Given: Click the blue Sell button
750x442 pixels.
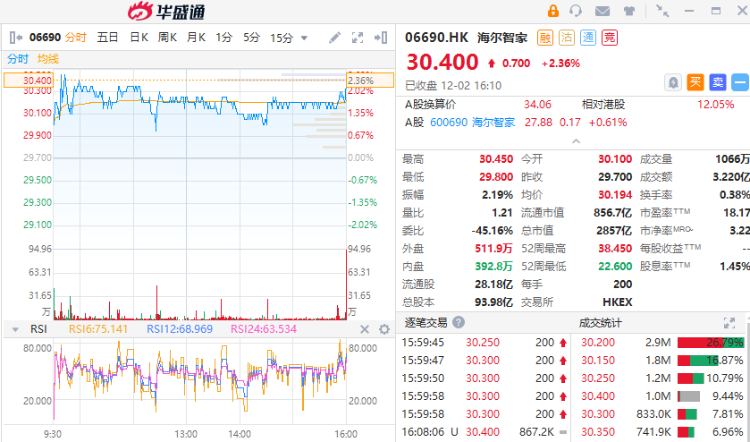Looking at the screenshot, I should point(717,82).
